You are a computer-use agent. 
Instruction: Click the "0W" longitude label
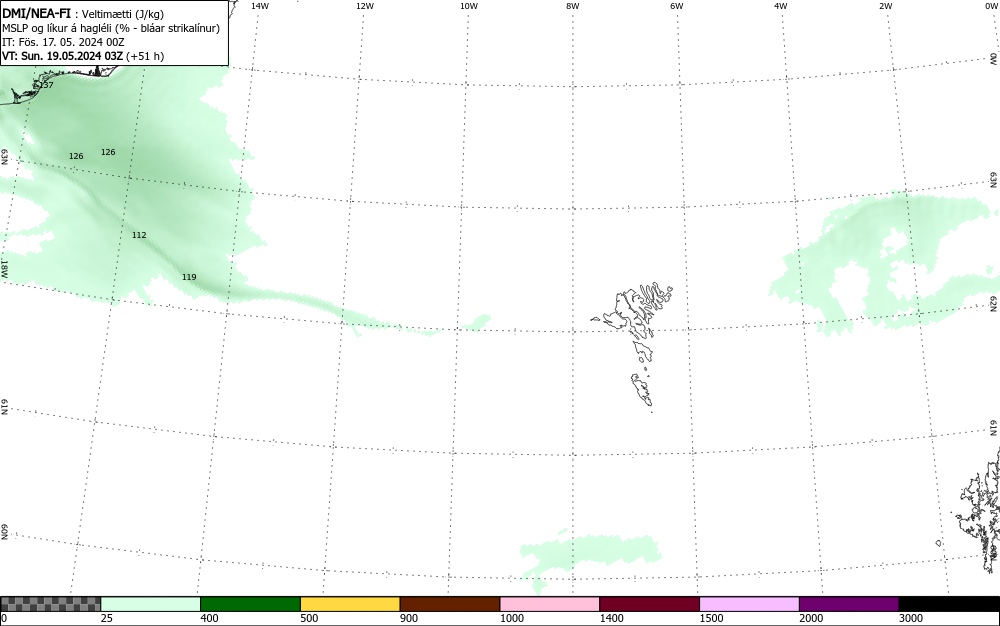pyautogui.click(x=991, y=6)
